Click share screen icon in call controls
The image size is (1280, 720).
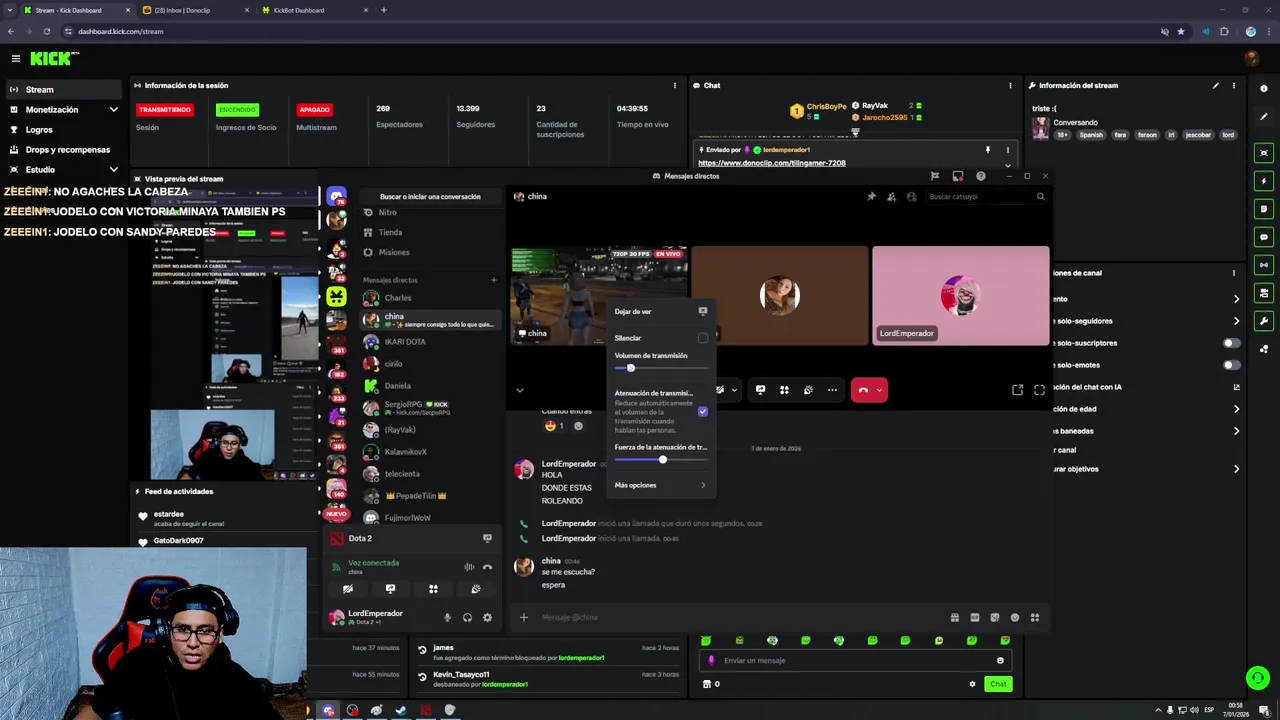click(760, 390)
